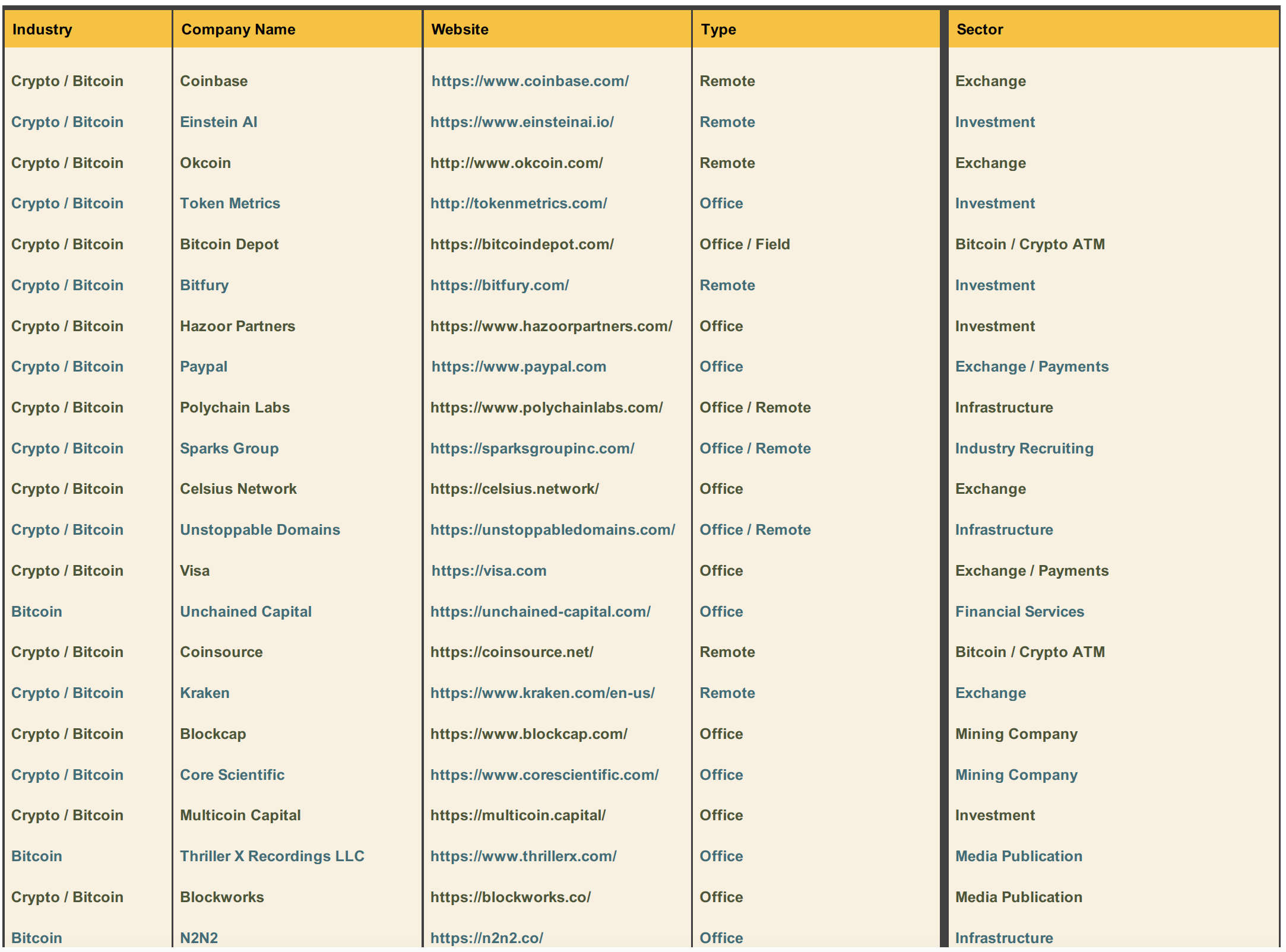Image resolution: width=1286 pixels, height=952 pixels.
Task: Open https://bitcoindepot.com/ website
Action: [x=522, y=244]
